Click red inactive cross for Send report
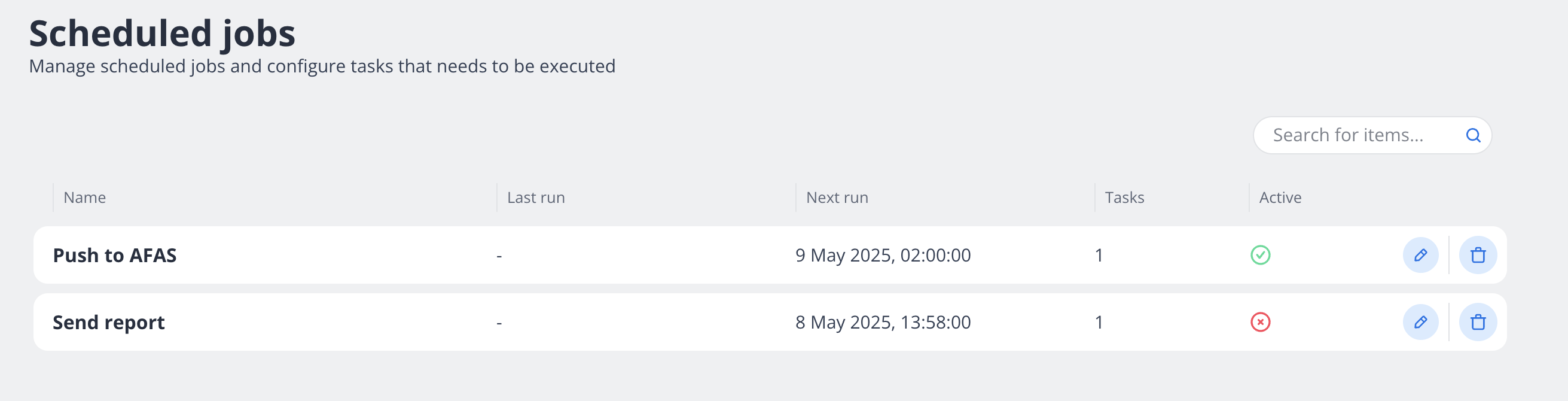1568x401 pixels. [1260, 322]
